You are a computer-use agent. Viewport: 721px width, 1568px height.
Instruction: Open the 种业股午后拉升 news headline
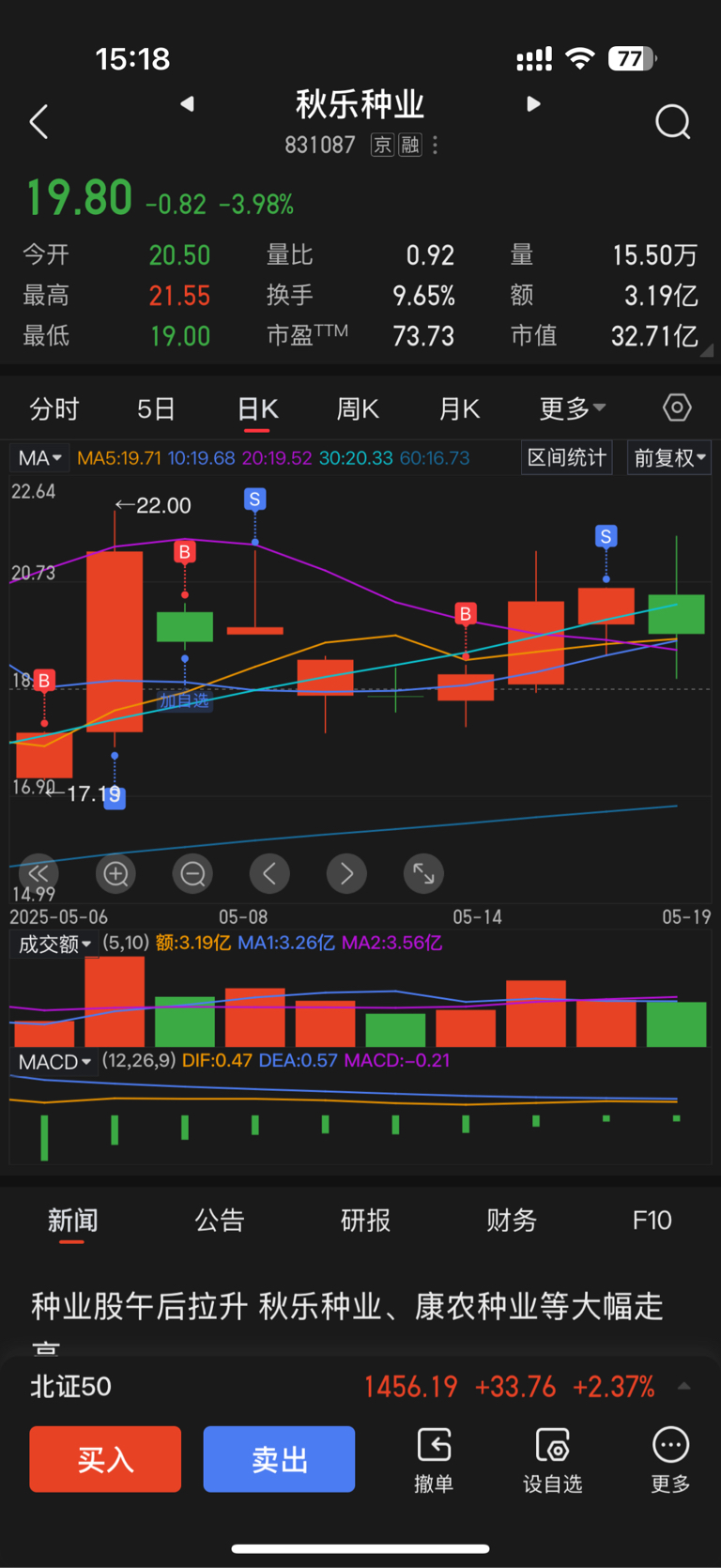click(x=347, y=1321)
